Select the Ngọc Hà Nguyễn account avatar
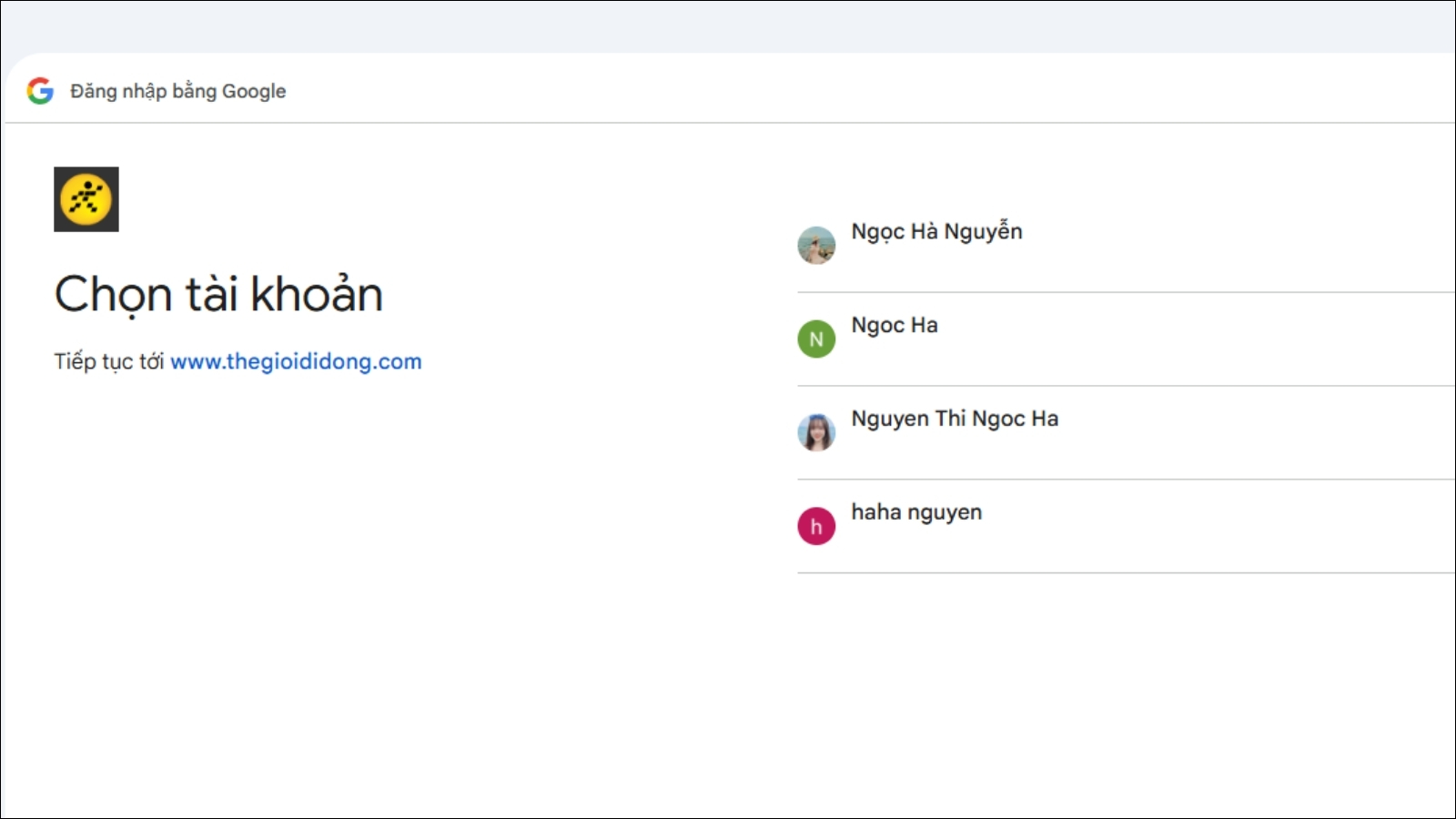This screenshot has height=819, width=1456. (x=816, y=246)
